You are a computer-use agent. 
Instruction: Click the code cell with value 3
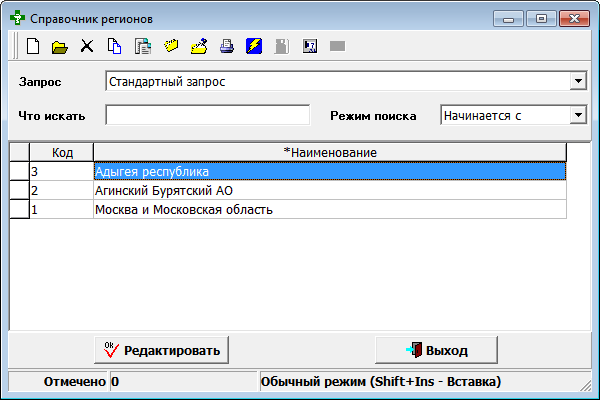tap(62, 171)
